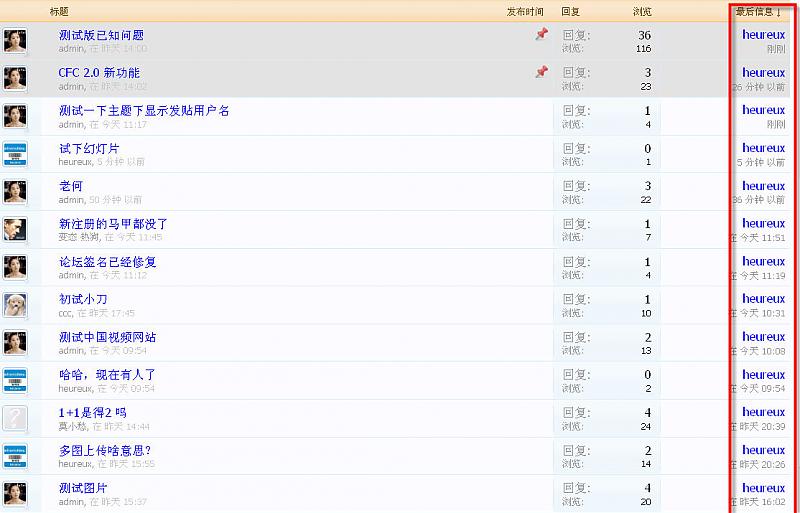Click the pin icon on CFC 2.0 新功能 row
This screenshot has height=513, width=800.
[x=541, y=72]
